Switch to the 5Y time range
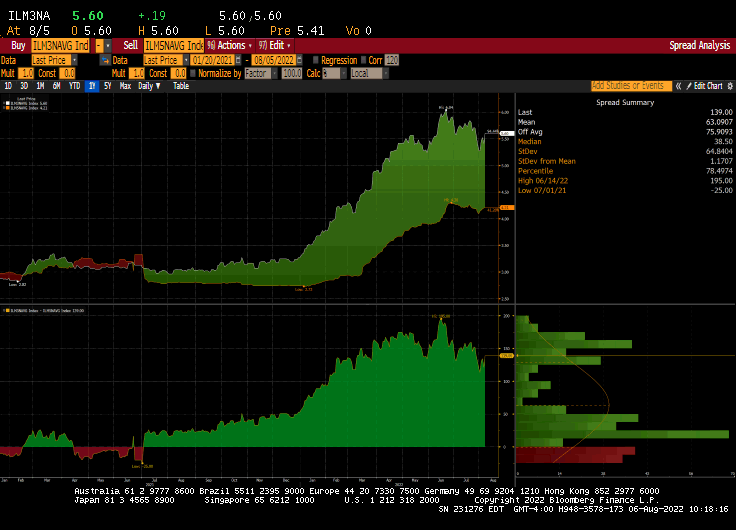736x530 pixels. [x=109, y=86]
